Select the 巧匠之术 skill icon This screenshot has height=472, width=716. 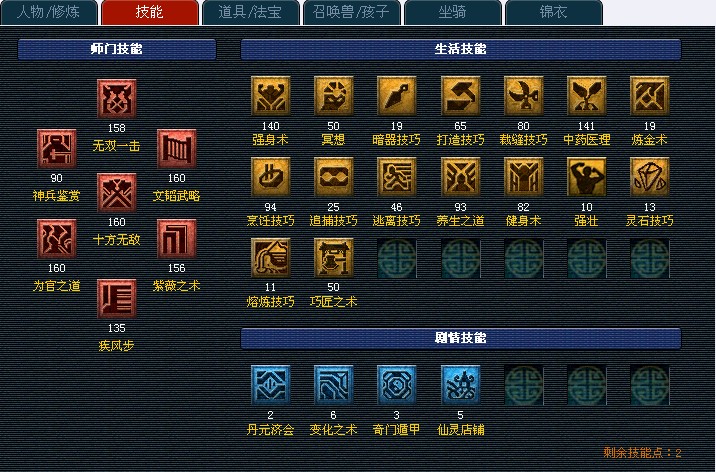pos(333,258)
